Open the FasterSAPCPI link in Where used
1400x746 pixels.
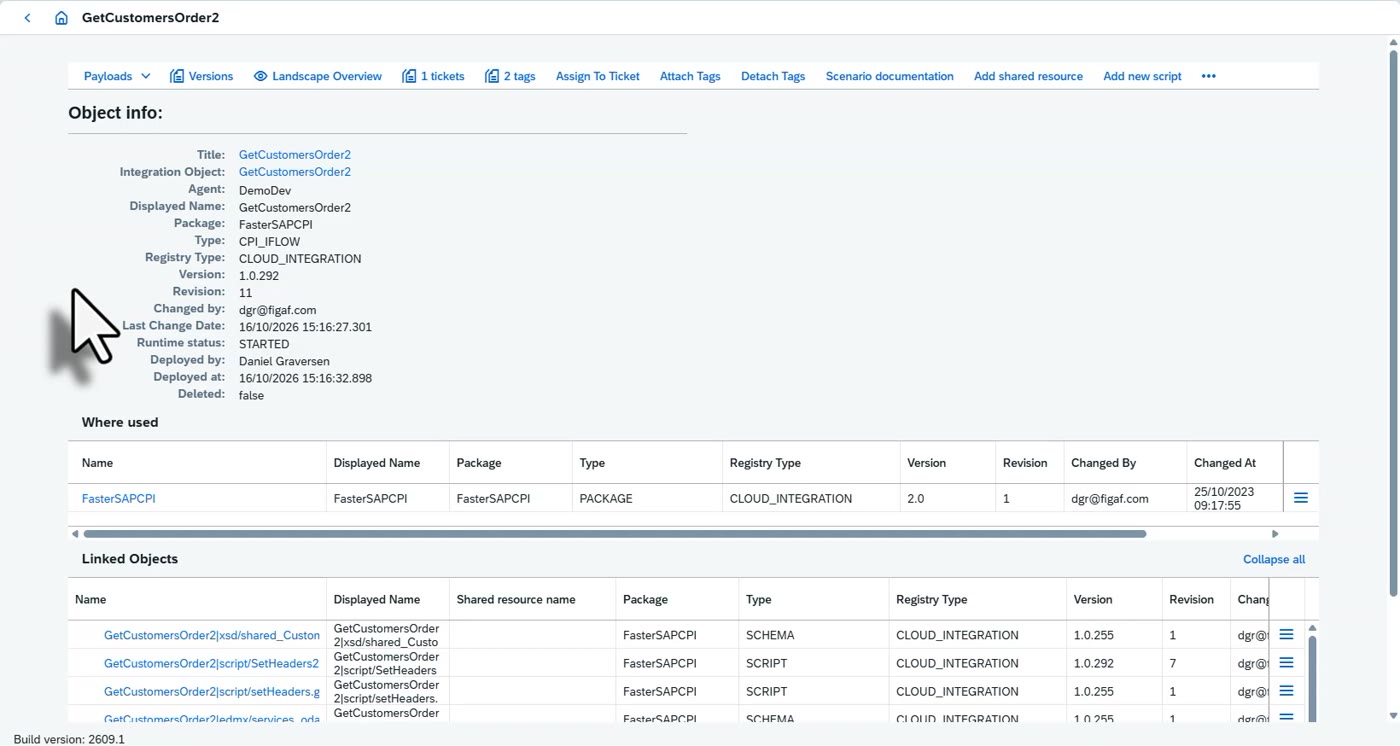coord(119,498)
